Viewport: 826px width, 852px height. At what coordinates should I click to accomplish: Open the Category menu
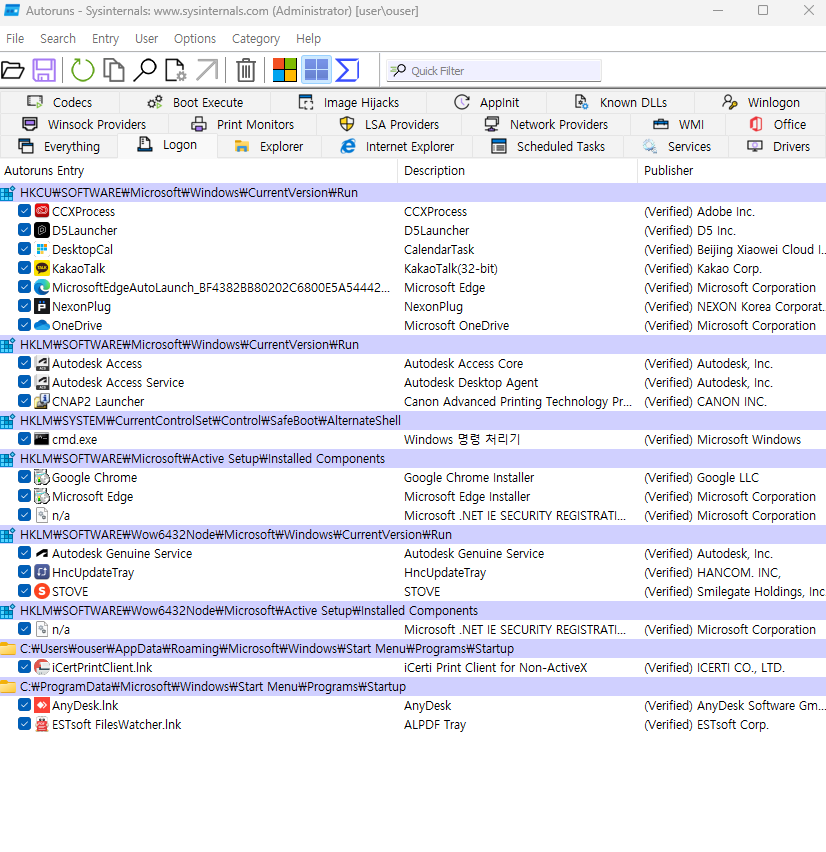[256, 39]
